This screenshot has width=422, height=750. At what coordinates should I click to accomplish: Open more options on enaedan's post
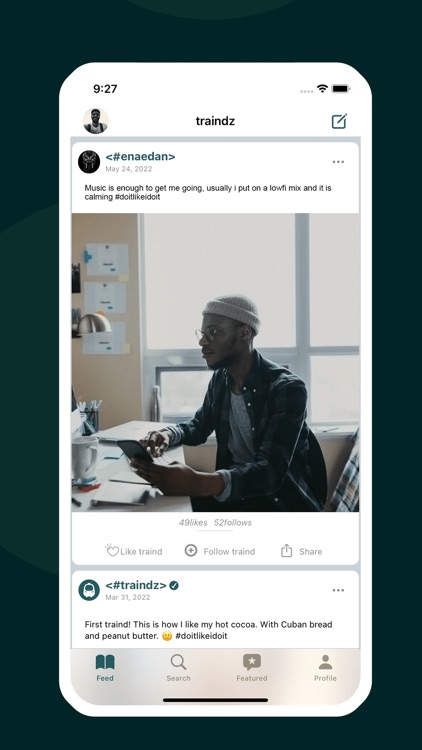(x=338, y=162)
